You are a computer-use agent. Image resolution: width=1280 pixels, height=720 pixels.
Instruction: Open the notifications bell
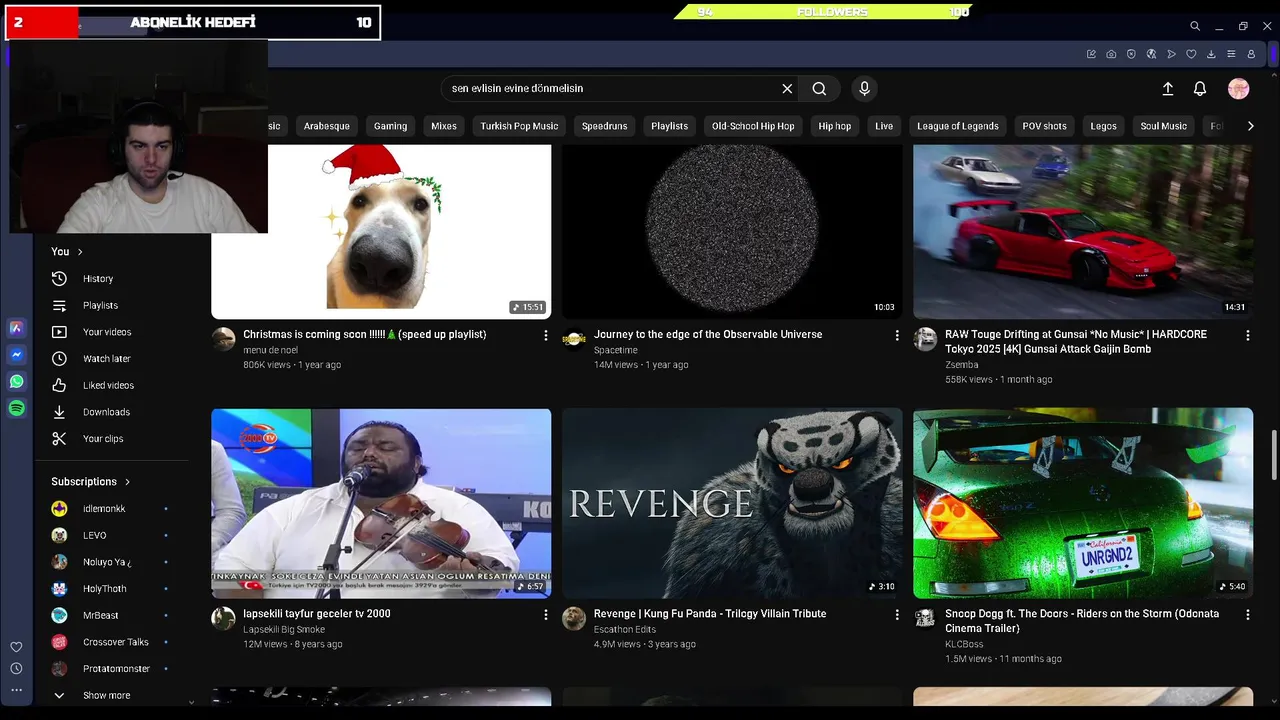coord(1200,89)
